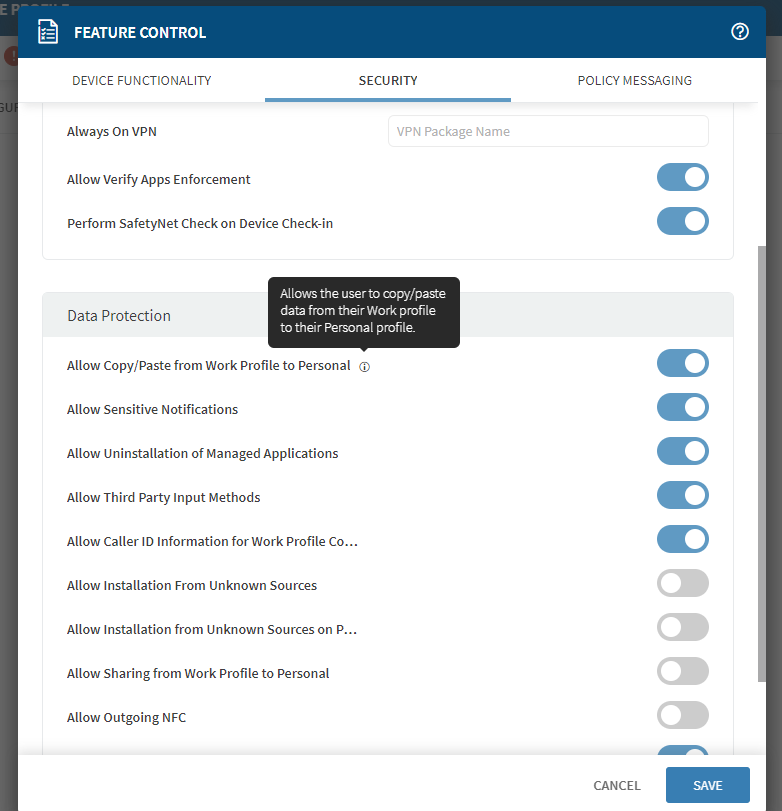Disable Allow Verify Apps Enforcement toggle
Image resolution: width=782 pixels, height=811 pixels.
point(682,178)
